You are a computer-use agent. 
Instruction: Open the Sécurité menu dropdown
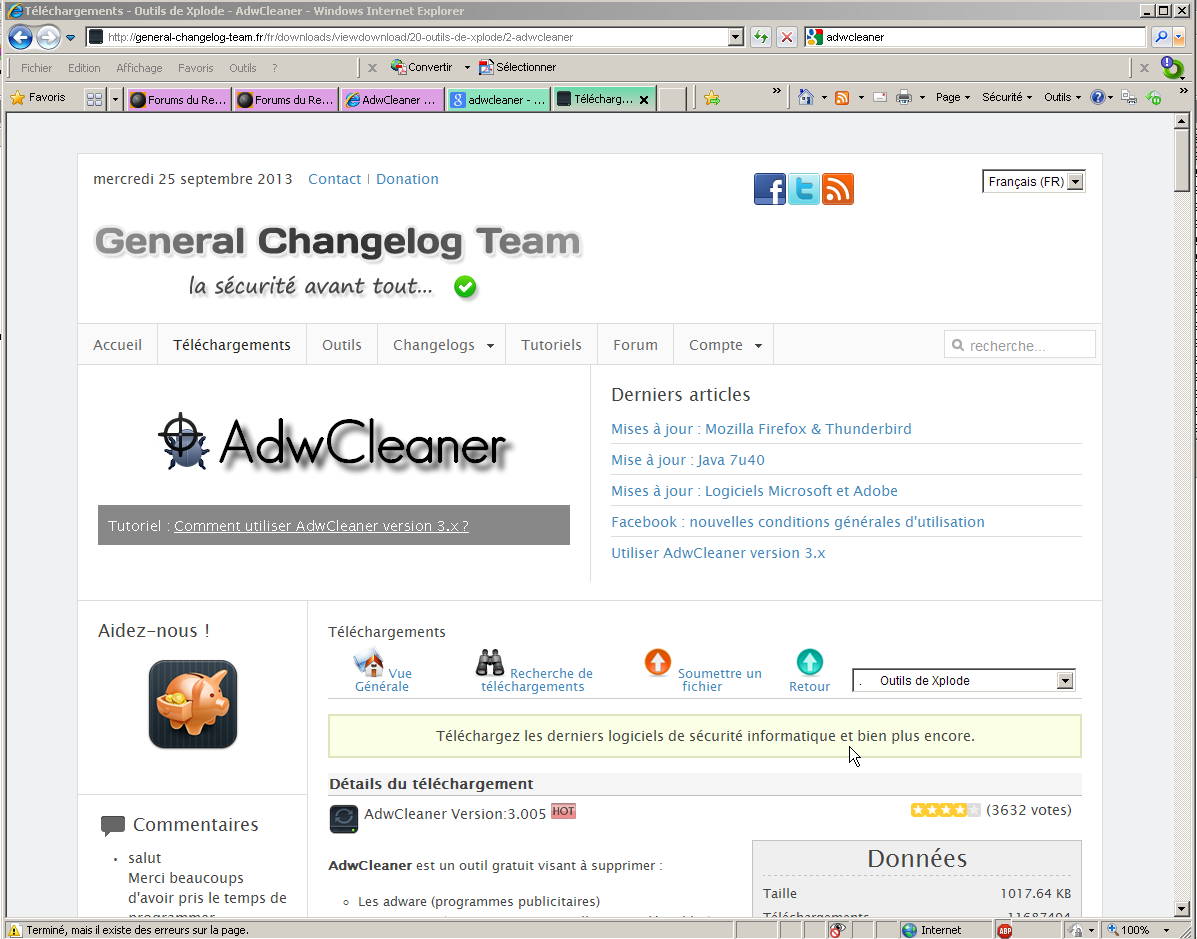(1007, 97)
